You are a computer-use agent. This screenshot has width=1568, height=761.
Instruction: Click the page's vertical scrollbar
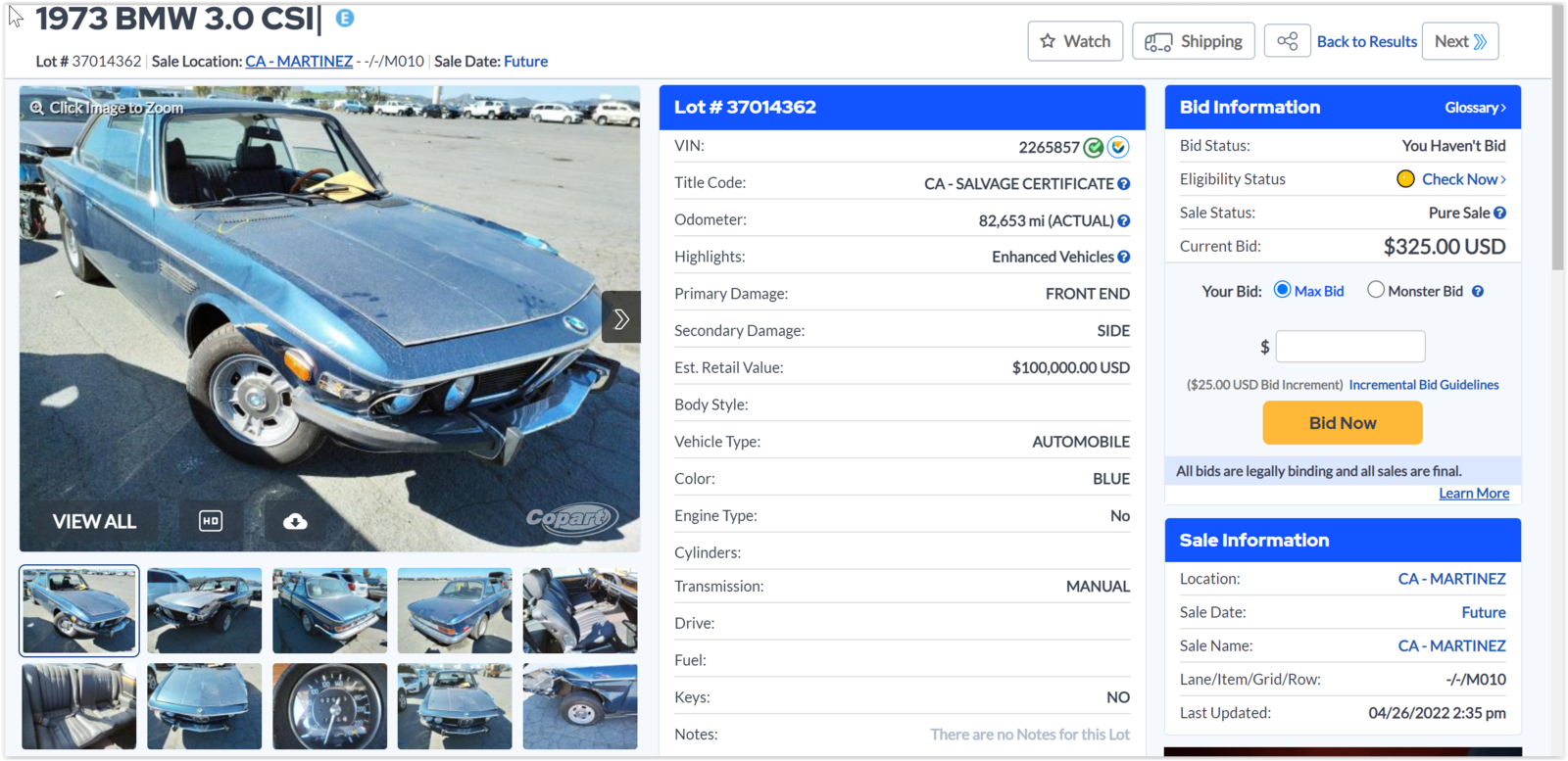(1558, 137)
